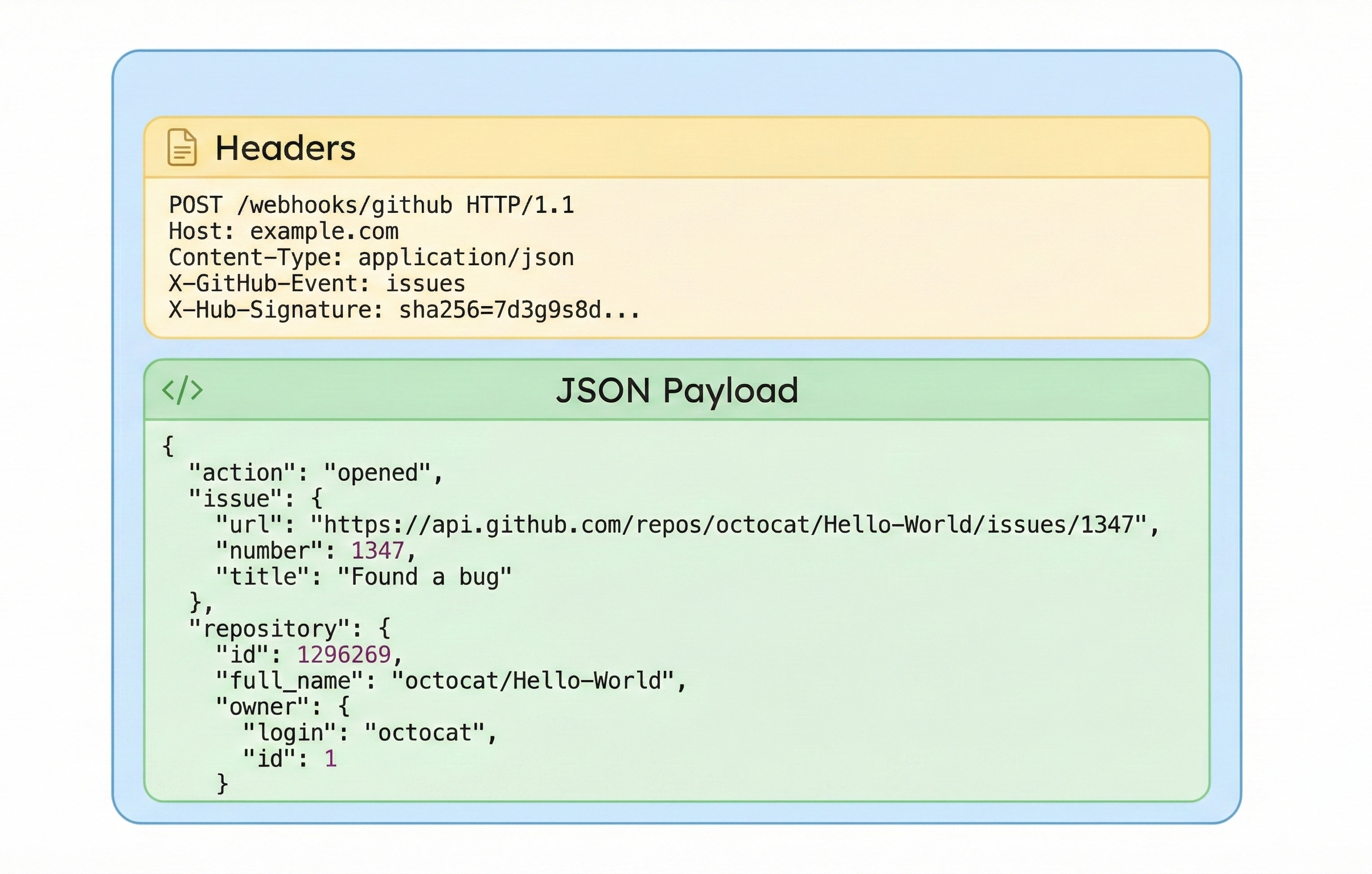This screenshot has height=874, width=1372.
Task: Select the X-GitHub-Event: issues header
Action: tap(317, 283)
